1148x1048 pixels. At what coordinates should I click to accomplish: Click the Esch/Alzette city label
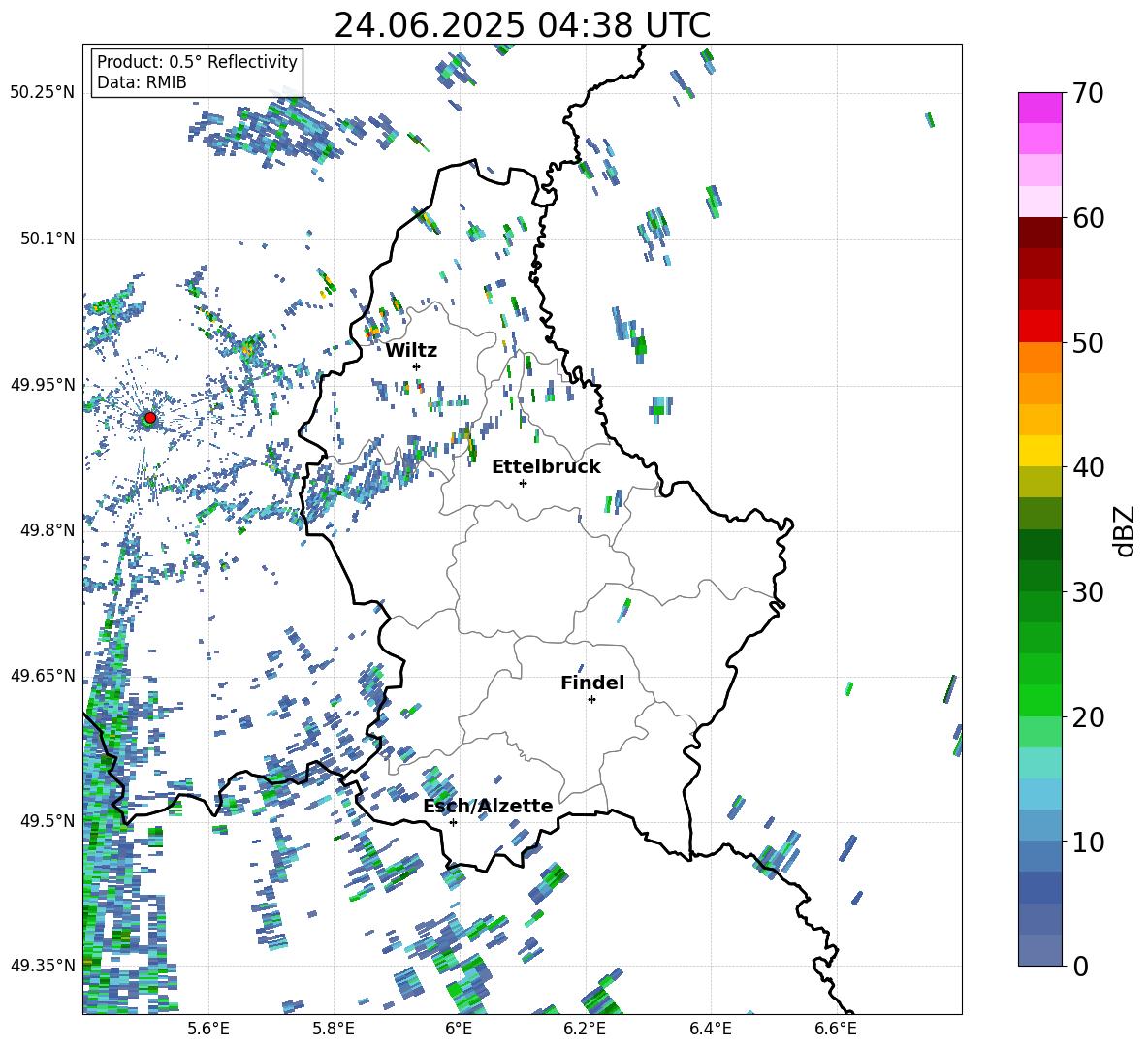(488, 806)
